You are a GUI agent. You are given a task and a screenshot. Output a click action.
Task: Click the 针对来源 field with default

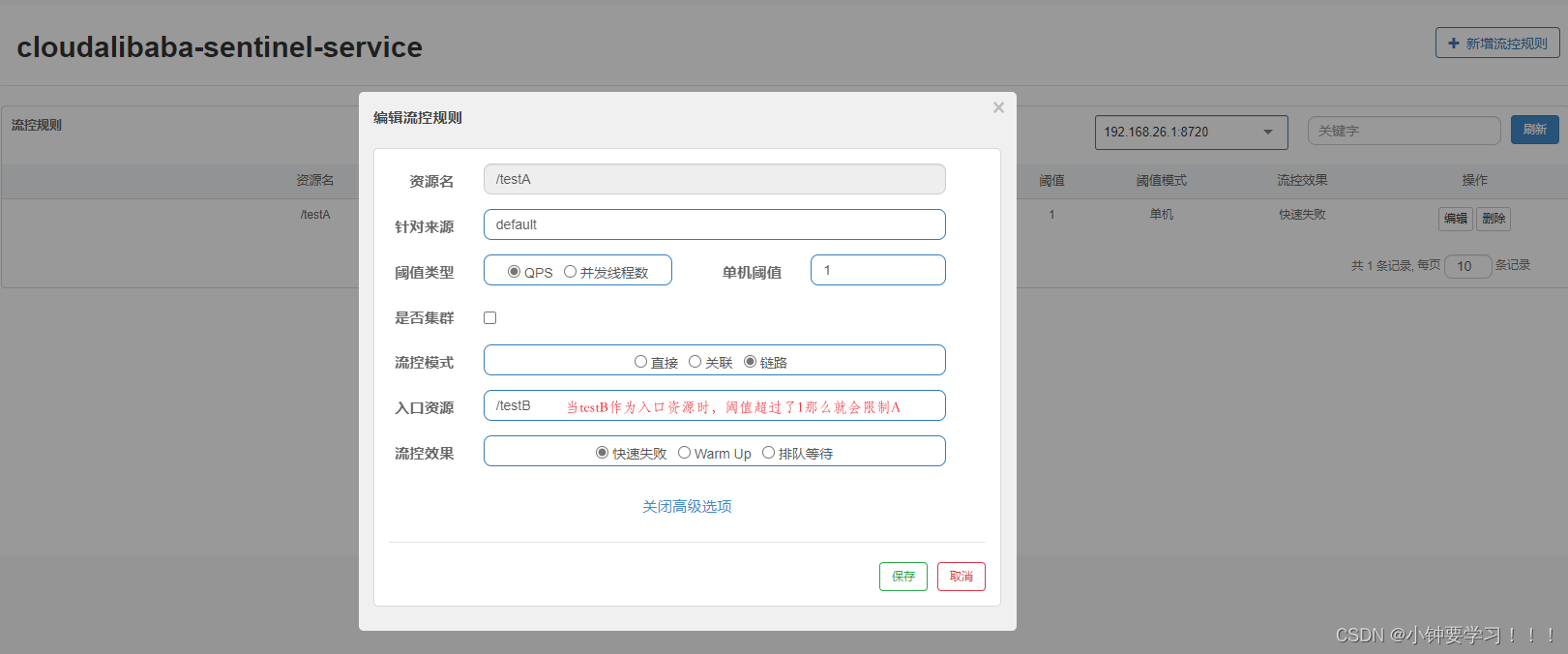(715, 224)
